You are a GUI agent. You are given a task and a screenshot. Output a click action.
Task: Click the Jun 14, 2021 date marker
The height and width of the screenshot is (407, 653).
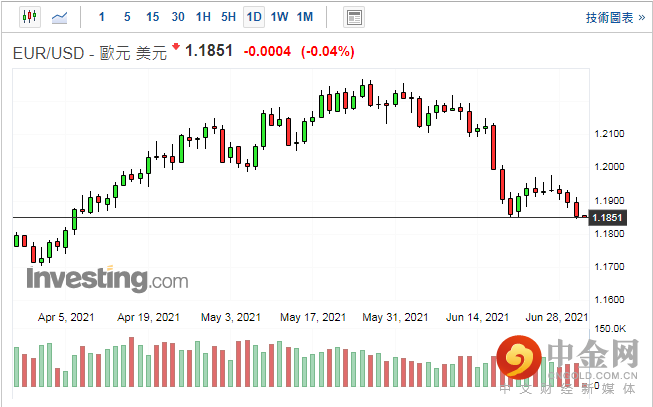(476, 317)
